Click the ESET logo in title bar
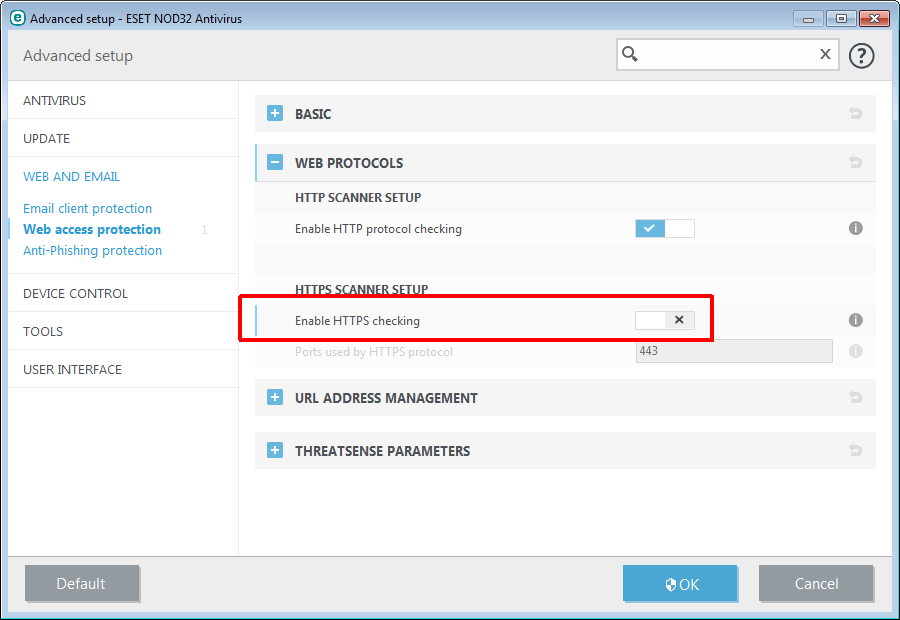Image resolution: width=900 pixels, height=620 pixels. click(18, 18)
